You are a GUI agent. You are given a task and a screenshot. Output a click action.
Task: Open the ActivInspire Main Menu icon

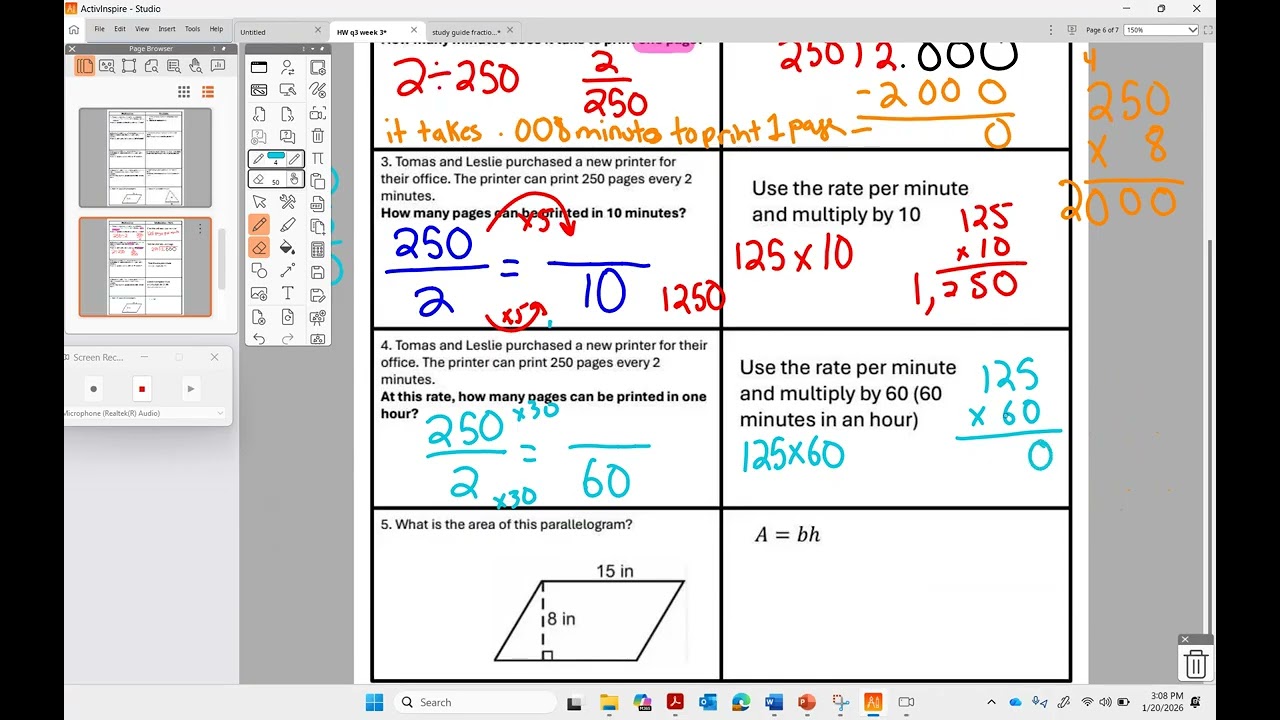(259, 67)
